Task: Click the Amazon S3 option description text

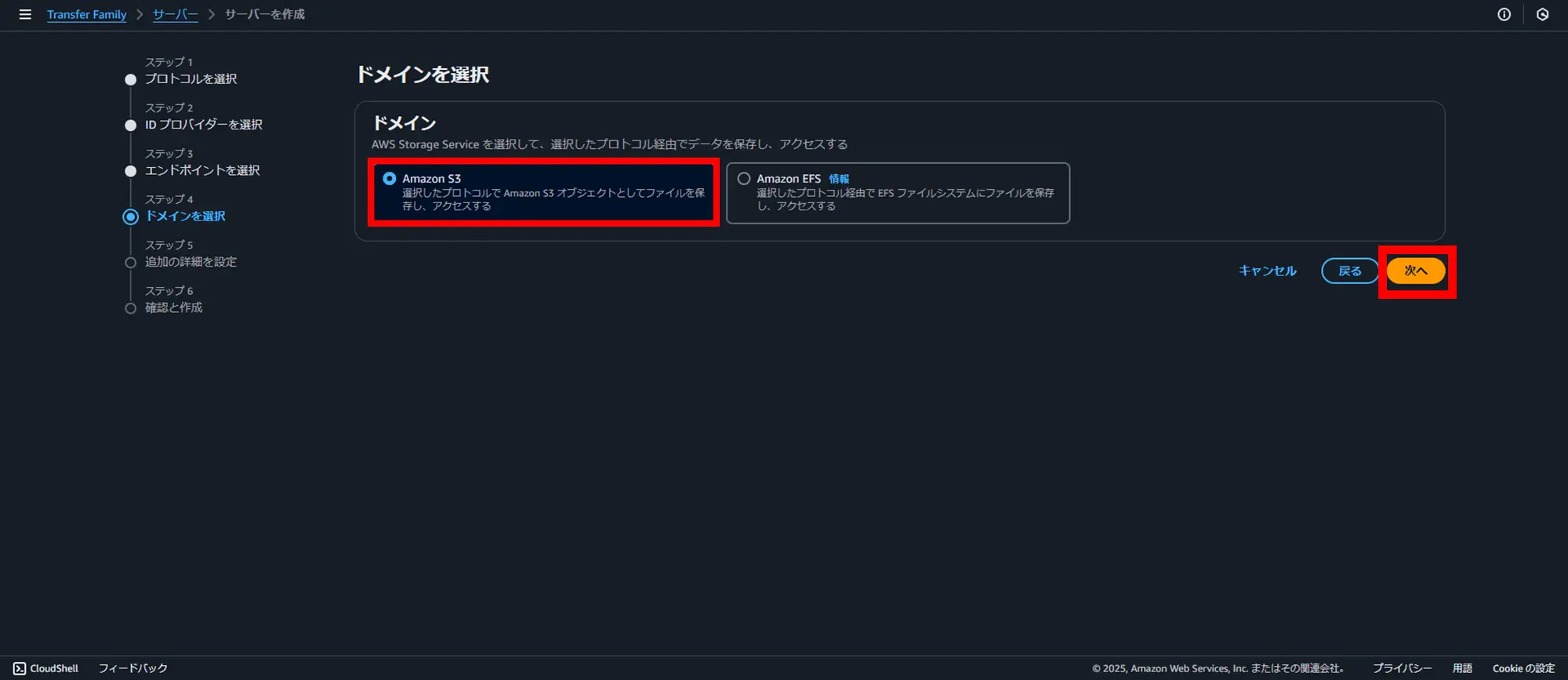Action: coord(554,199)
